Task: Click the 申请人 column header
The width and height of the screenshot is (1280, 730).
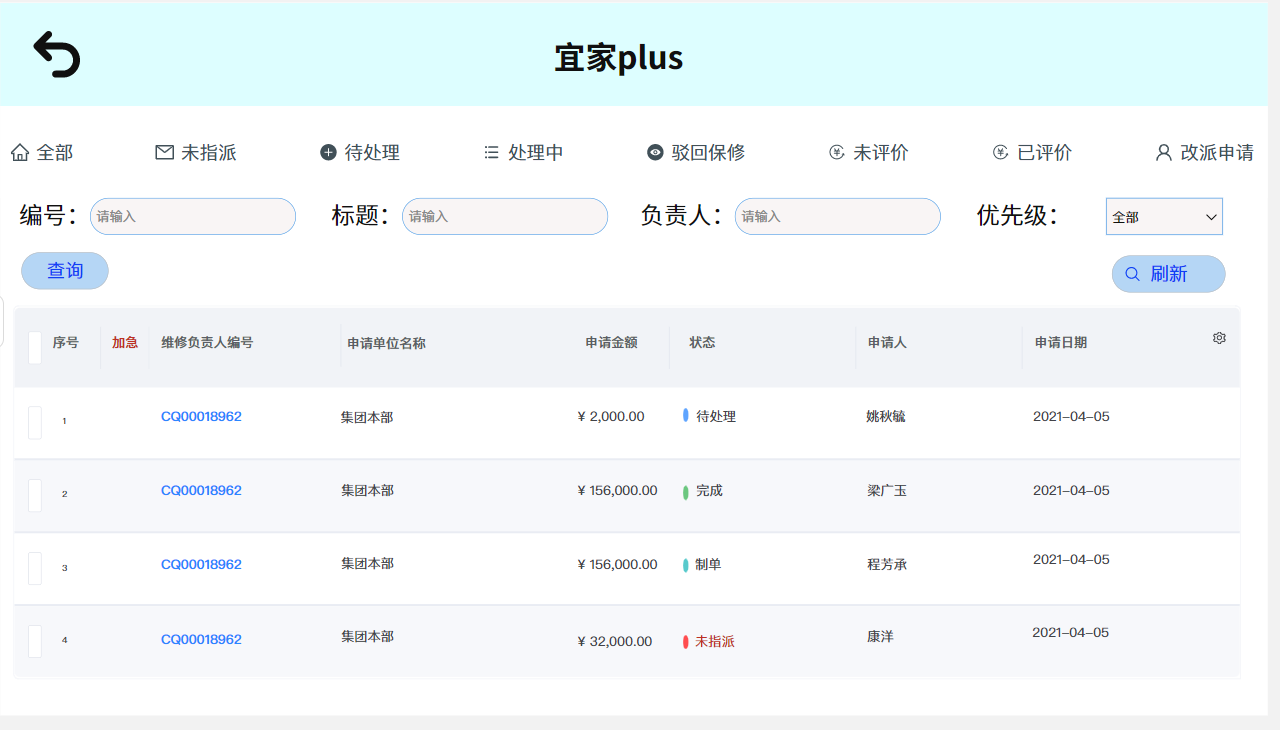Action: point(887,342)
